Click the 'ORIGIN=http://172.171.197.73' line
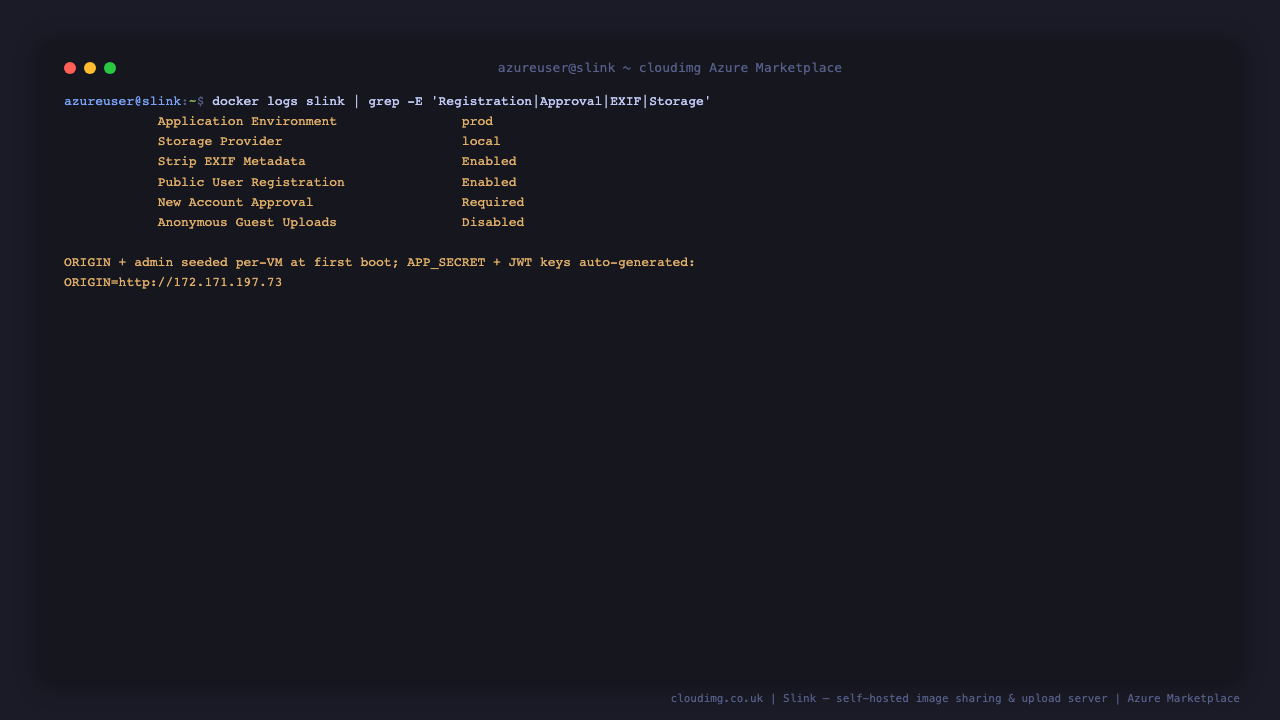 click(x=173, y=282)
